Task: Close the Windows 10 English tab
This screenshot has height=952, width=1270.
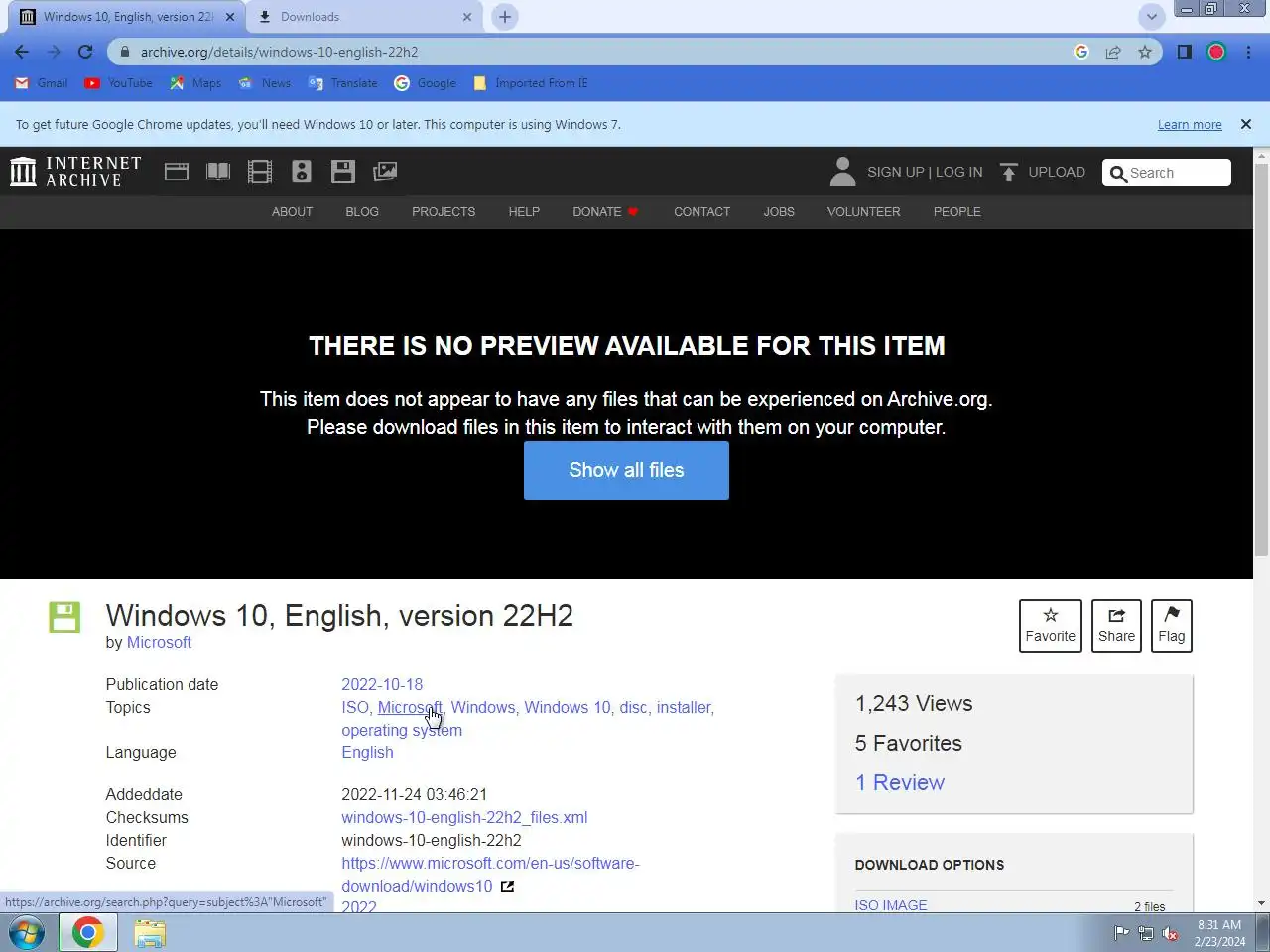Action: [230, 17]
